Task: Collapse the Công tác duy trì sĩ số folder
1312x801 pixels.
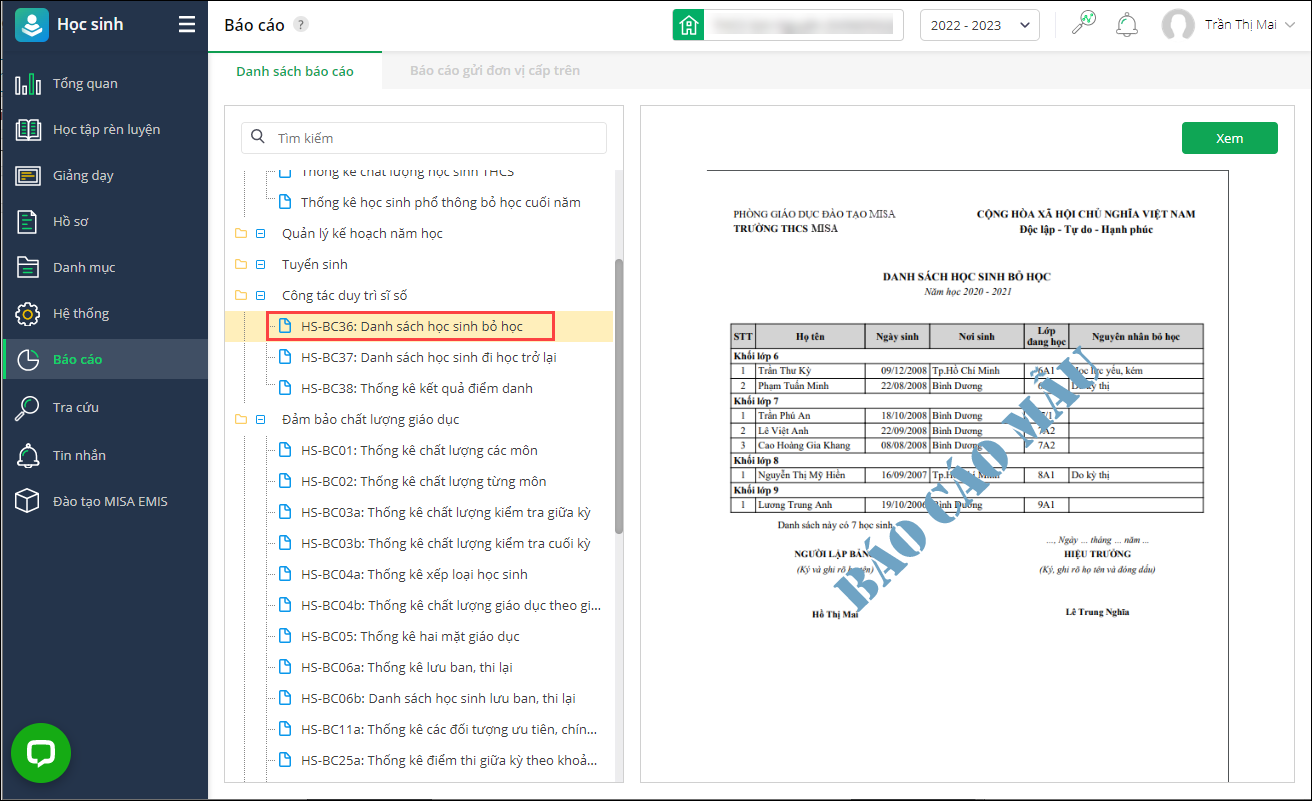Action: click(x=261, y=295)
